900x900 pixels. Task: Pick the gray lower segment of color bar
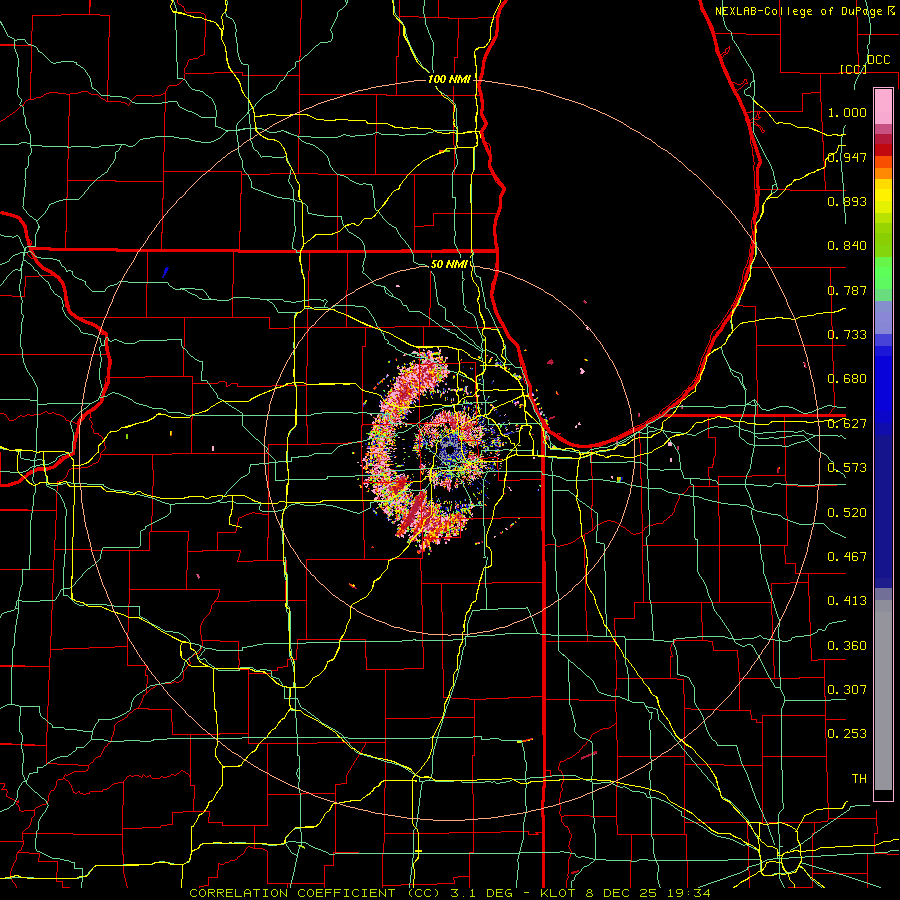[x=883, y=695]
